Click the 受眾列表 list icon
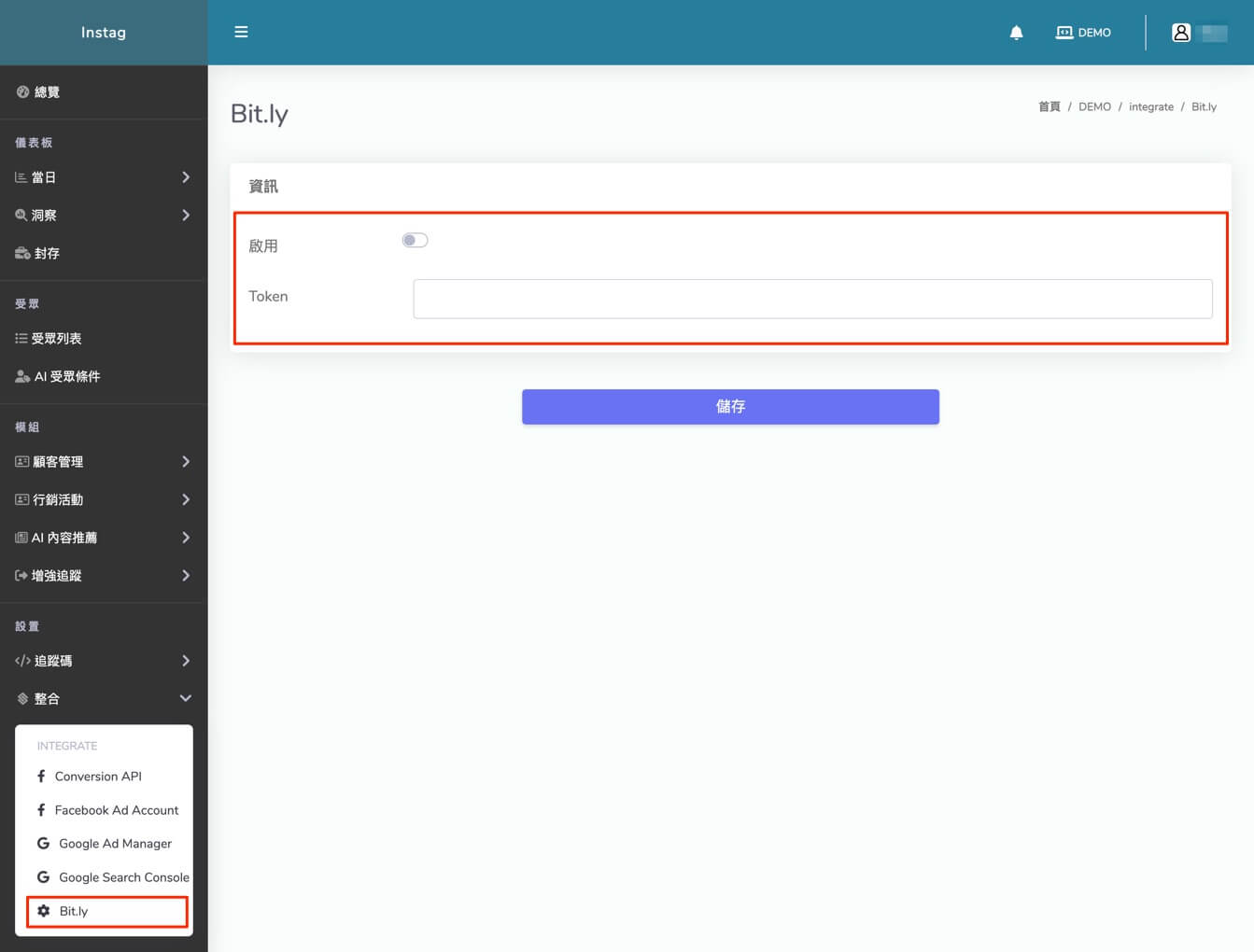 21,338
